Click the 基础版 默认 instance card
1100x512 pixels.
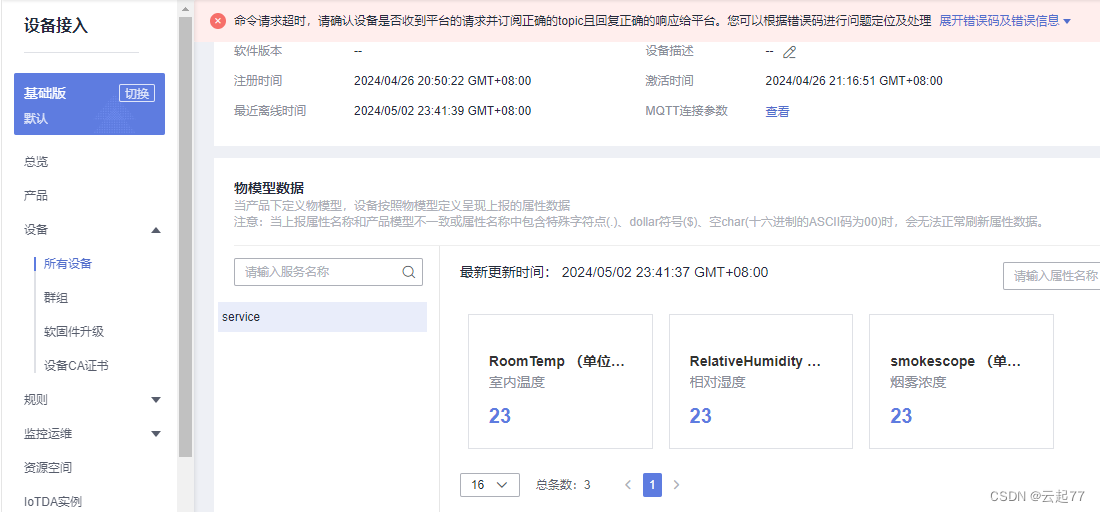89,104
